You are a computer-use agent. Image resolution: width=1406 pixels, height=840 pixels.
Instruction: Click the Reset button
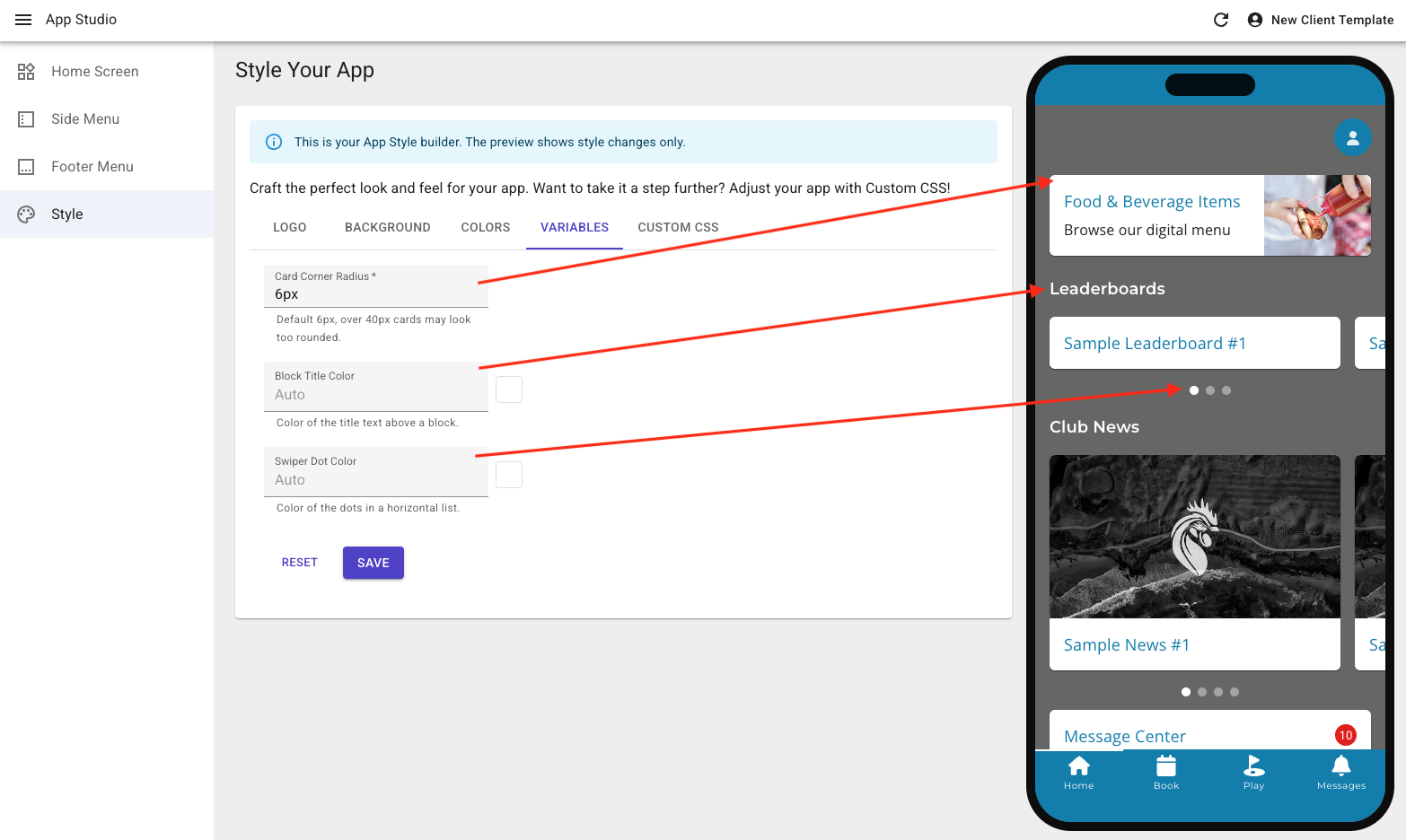coord(300,563)
